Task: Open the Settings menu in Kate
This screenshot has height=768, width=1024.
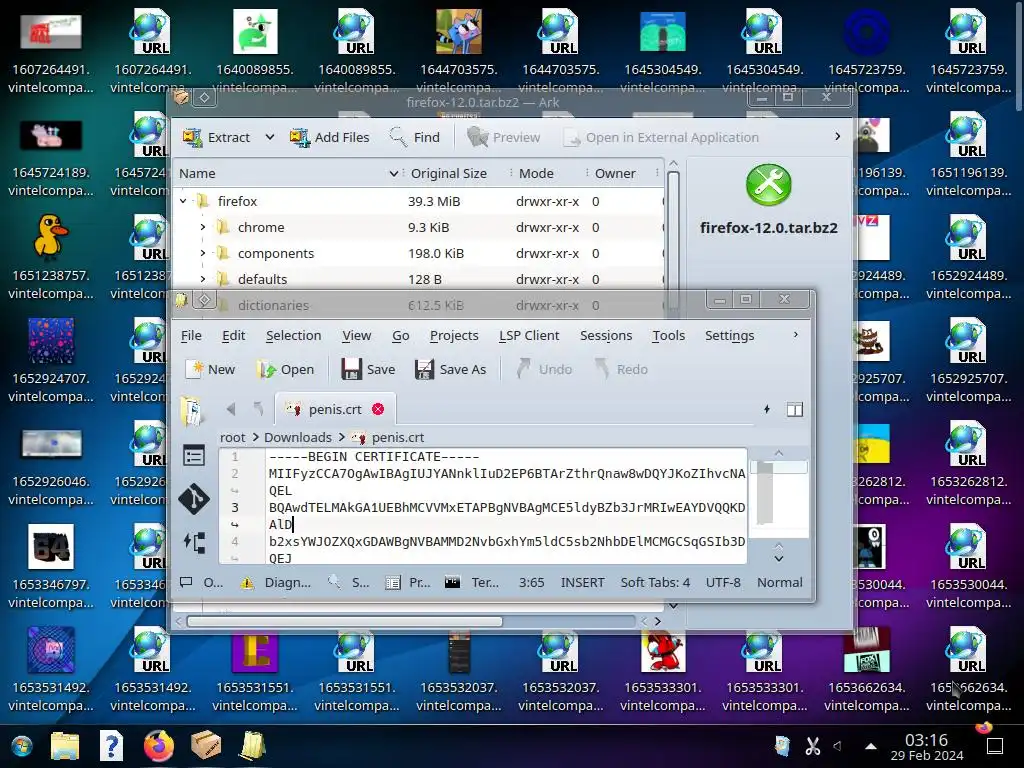Action: [729, 336]
